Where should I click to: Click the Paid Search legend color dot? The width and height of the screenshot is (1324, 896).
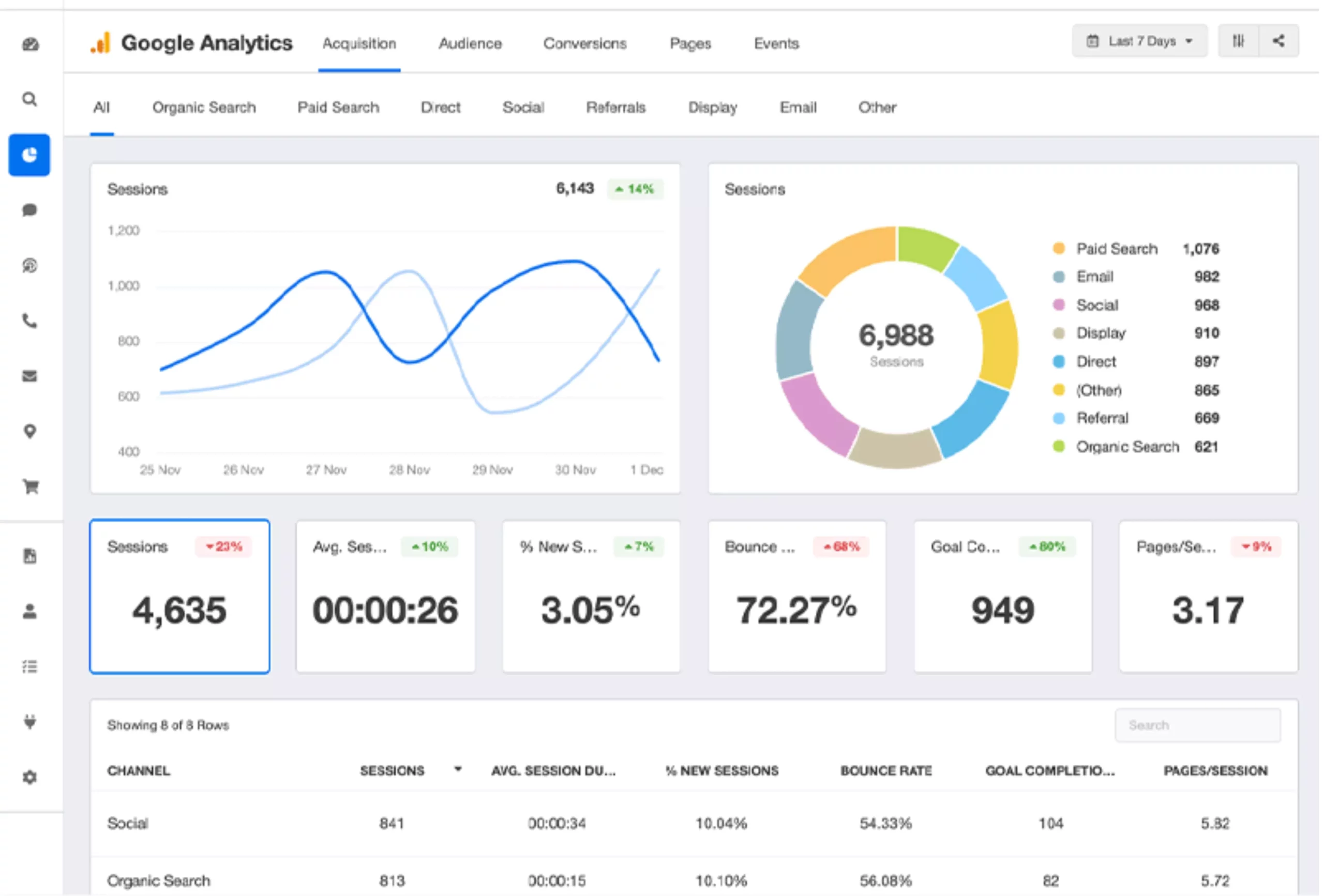click(1059, 249)
